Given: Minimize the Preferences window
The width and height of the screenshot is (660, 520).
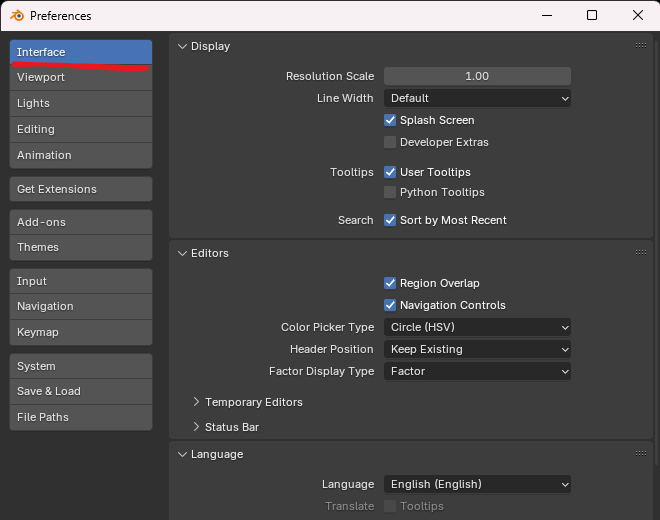Looking at the screenshot, I should [547, 16].
